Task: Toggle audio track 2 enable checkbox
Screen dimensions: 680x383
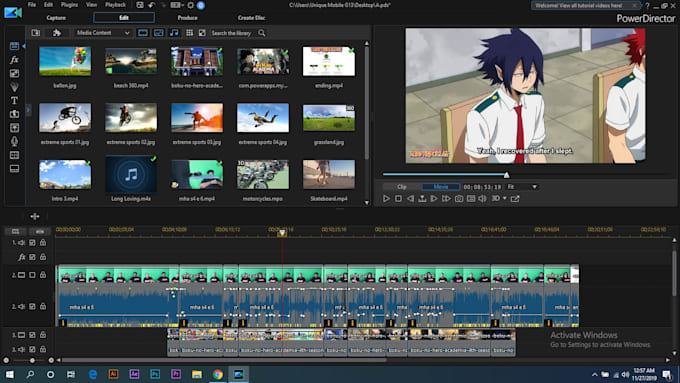Action: tap(33, 306)
